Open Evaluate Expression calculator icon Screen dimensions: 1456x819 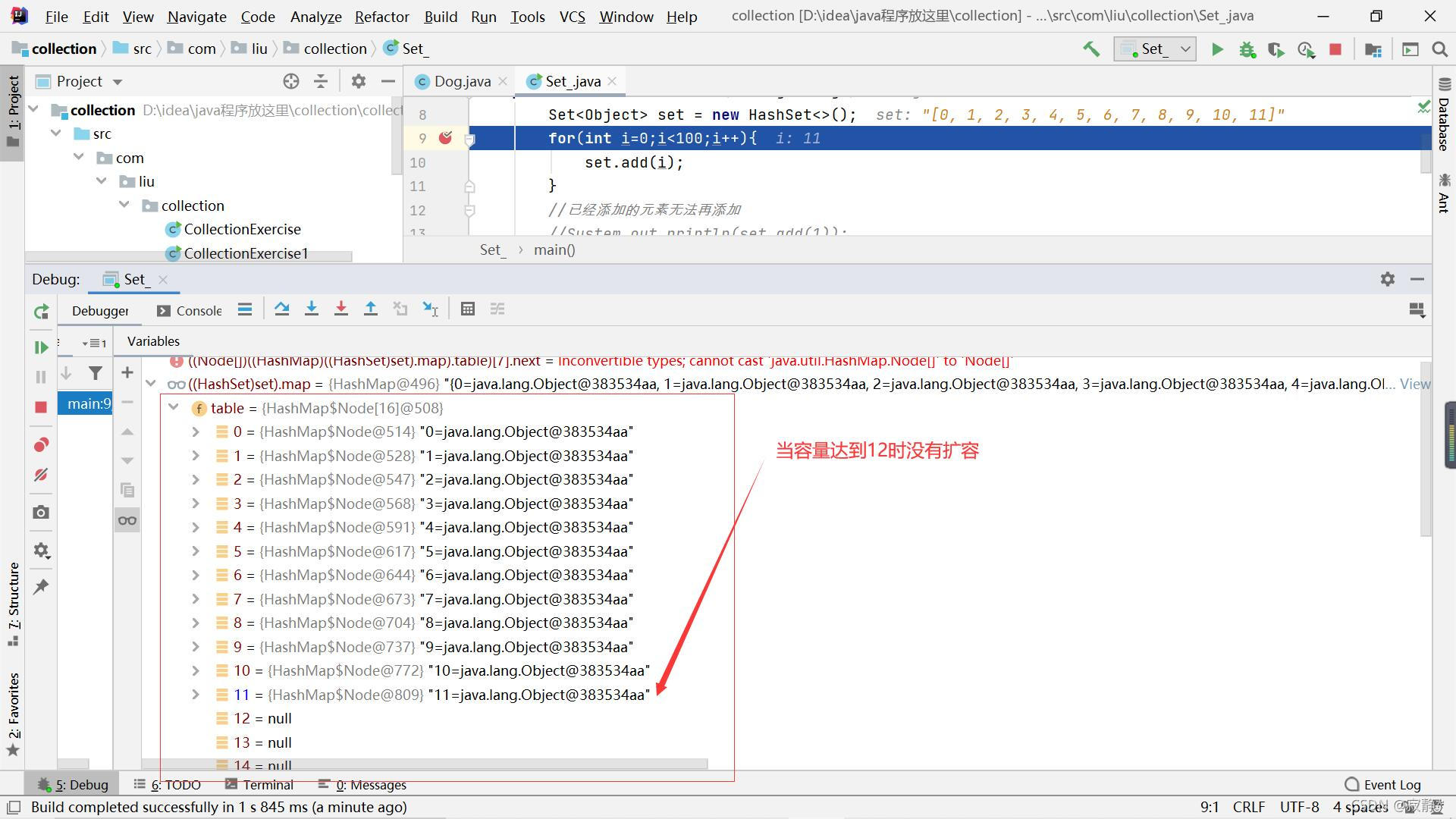tap(468, 309)
